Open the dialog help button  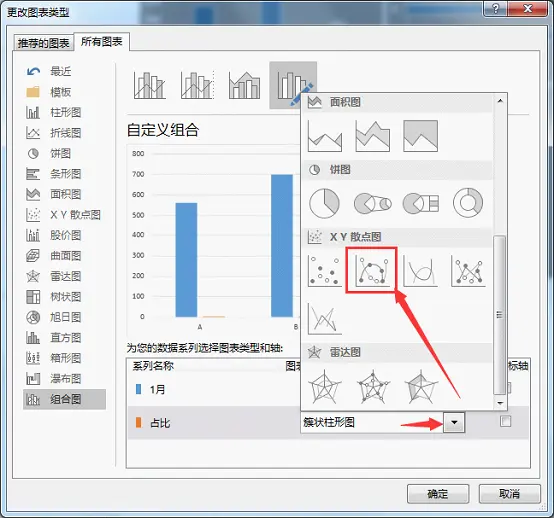(x=495, y=8)
